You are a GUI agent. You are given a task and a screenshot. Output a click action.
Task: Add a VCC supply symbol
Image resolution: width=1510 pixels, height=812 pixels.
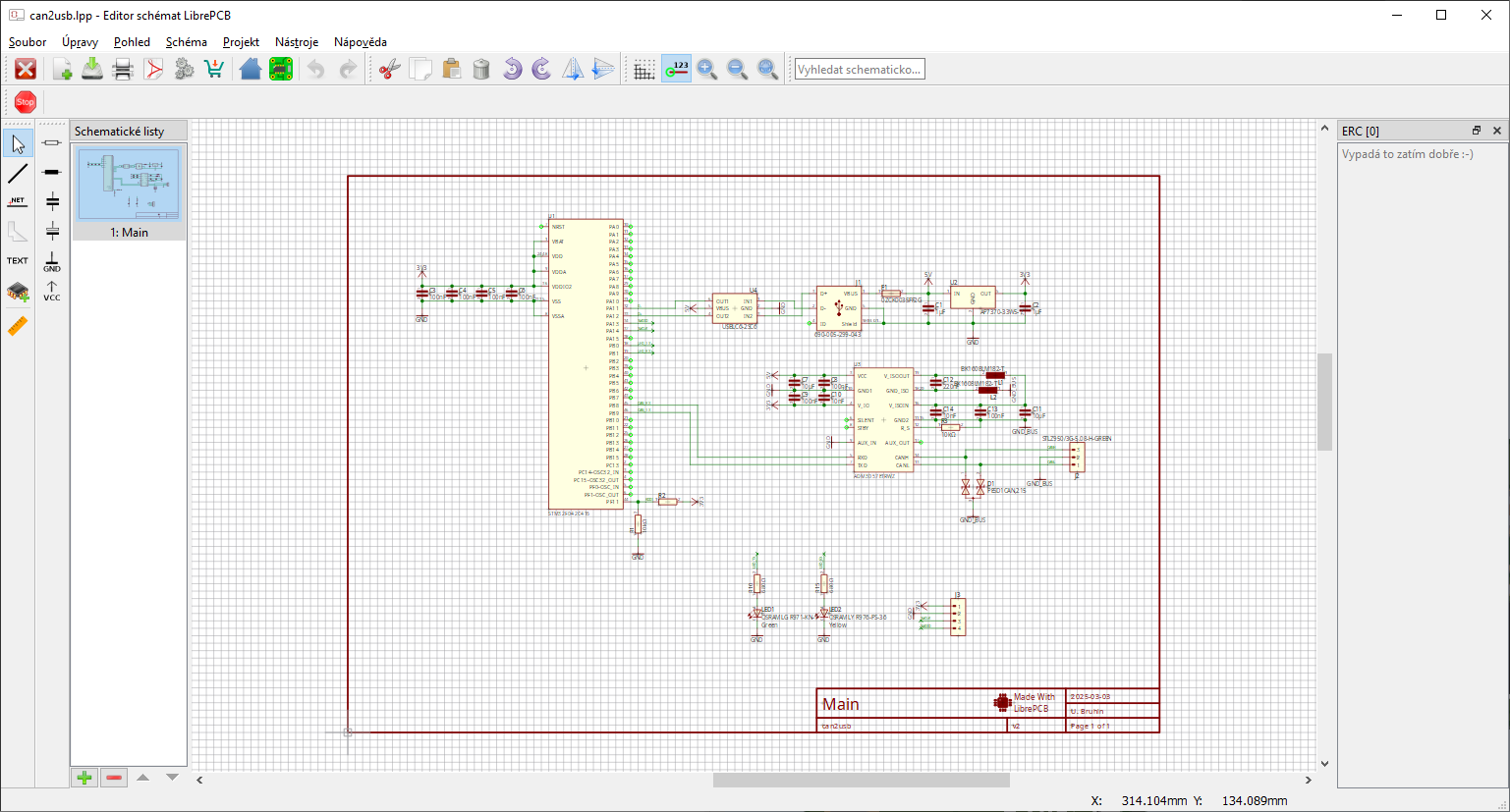[x=52, y=292]
